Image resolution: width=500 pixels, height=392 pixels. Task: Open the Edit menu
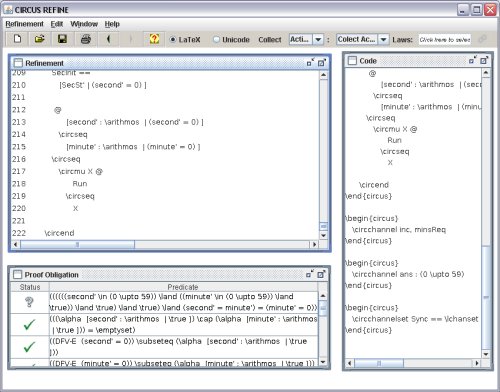[x=57, y=24]
